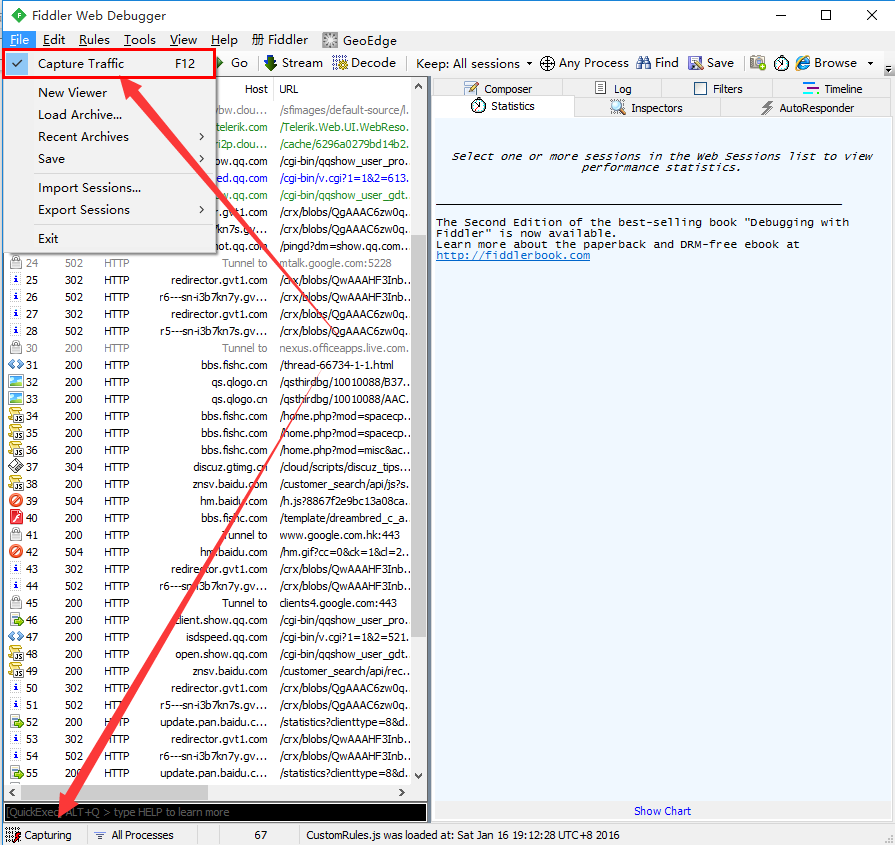Uncheck the Capture Traffic menu option
This screenshot has width=895, height=845.
(x=81, y=64)
